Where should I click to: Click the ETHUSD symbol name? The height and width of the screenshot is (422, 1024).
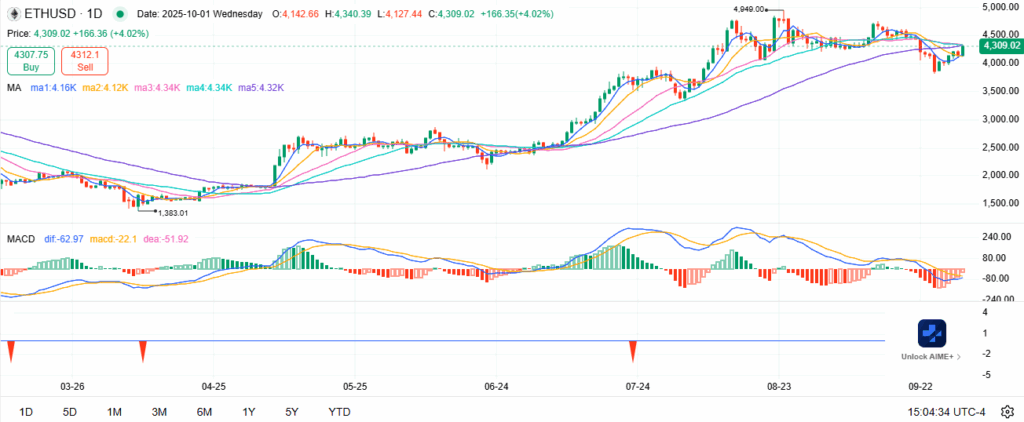point(50,15)
